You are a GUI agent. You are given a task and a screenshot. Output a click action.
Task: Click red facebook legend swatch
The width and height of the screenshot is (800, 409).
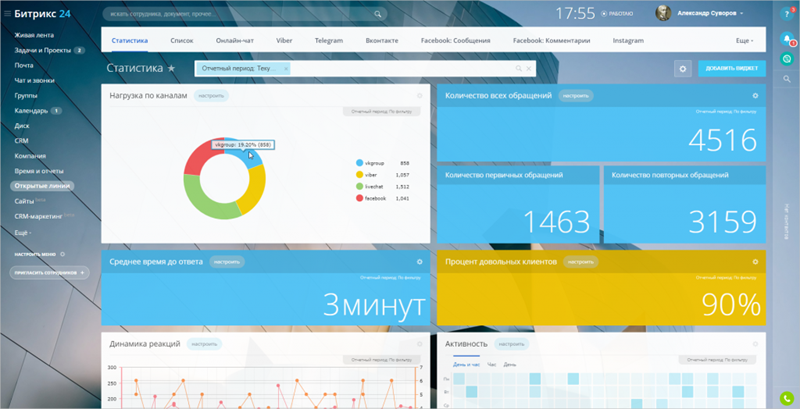click(x=359, y=198)
